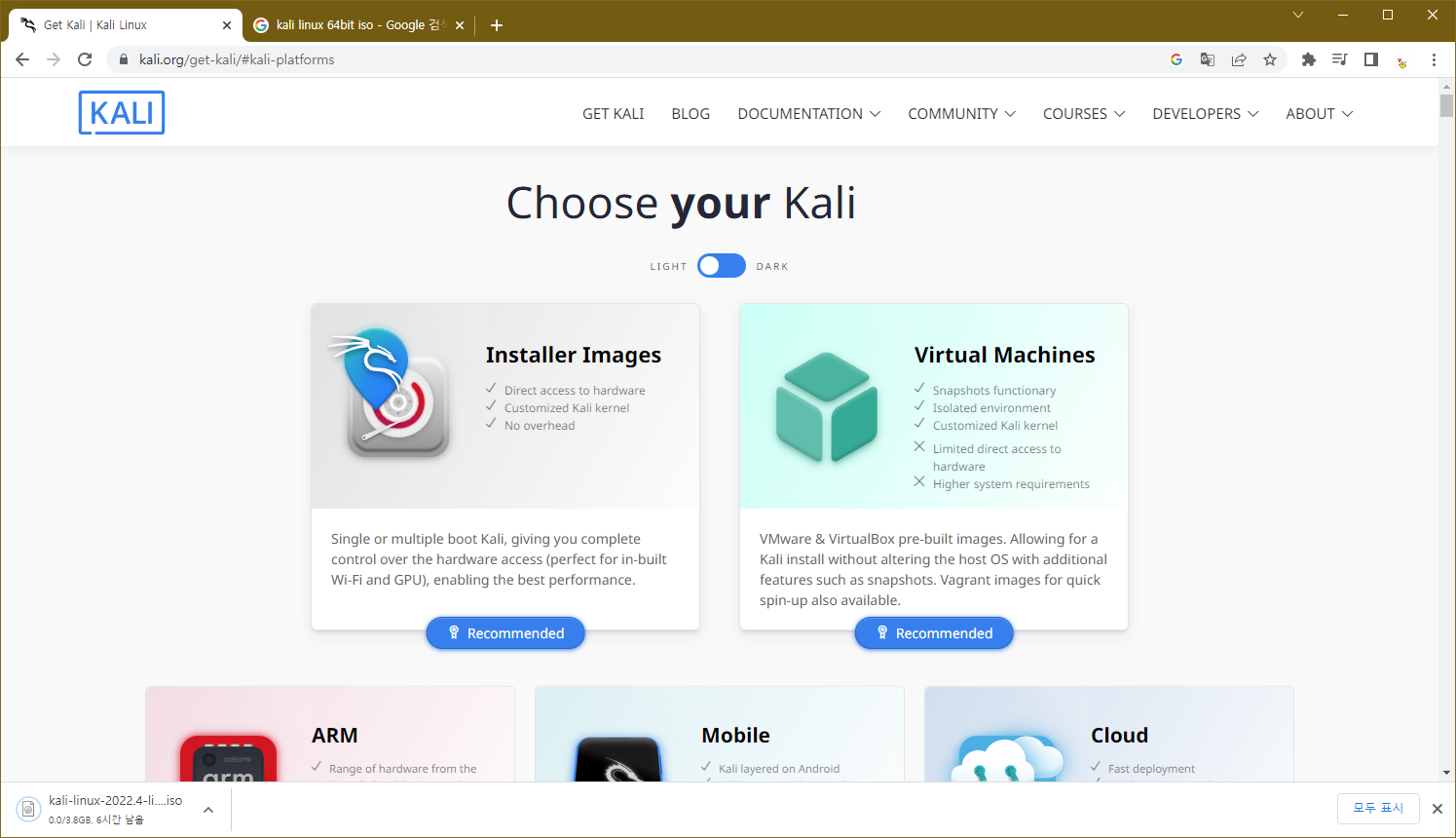The height and width of the screenshot is (838, 1456).
Task: Open the browser side panel icon
Action: pos(1371,59)
